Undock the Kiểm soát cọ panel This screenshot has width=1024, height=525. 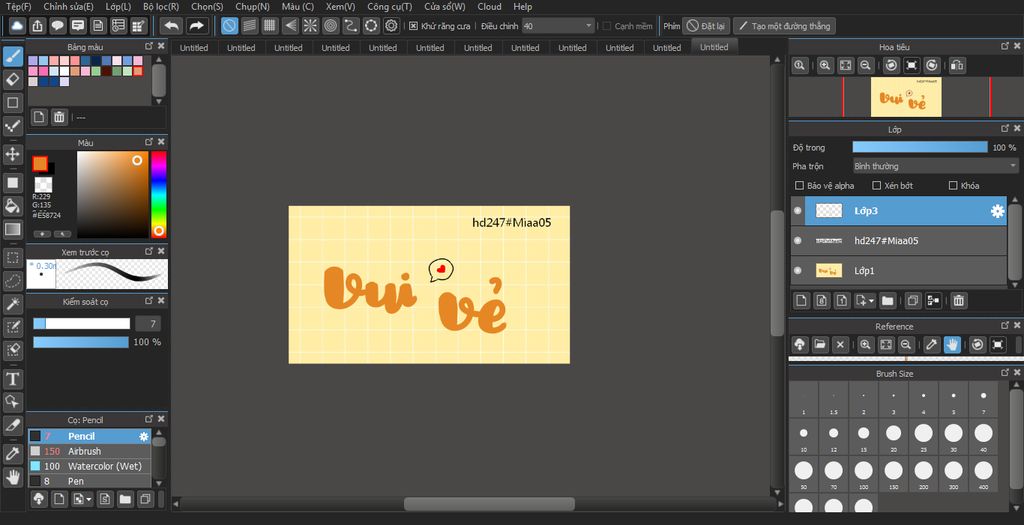point(149,301)
